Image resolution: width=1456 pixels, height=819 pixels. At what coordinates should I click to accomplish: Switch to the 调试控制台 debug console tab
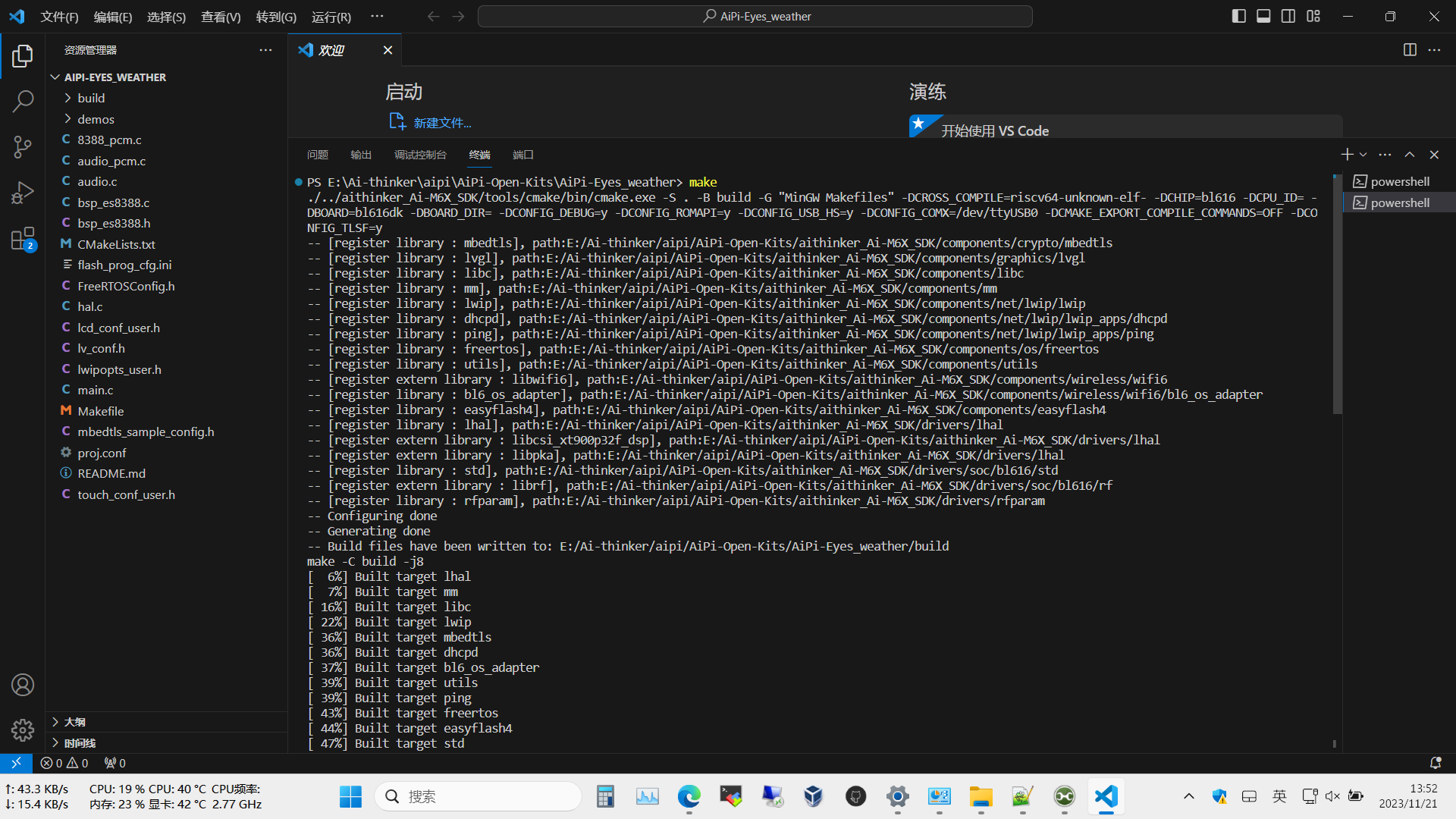pyautogui.click(x=420, y=155)
